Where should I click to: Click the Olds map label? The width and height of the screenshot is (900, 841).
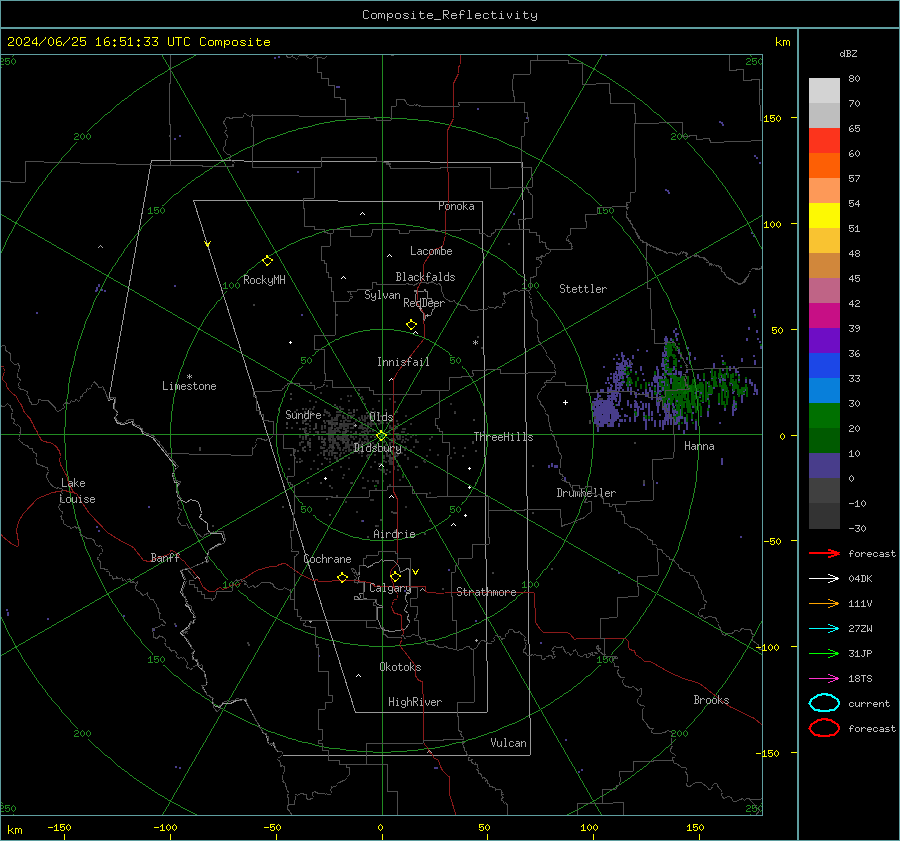click(x=381, y=416)
